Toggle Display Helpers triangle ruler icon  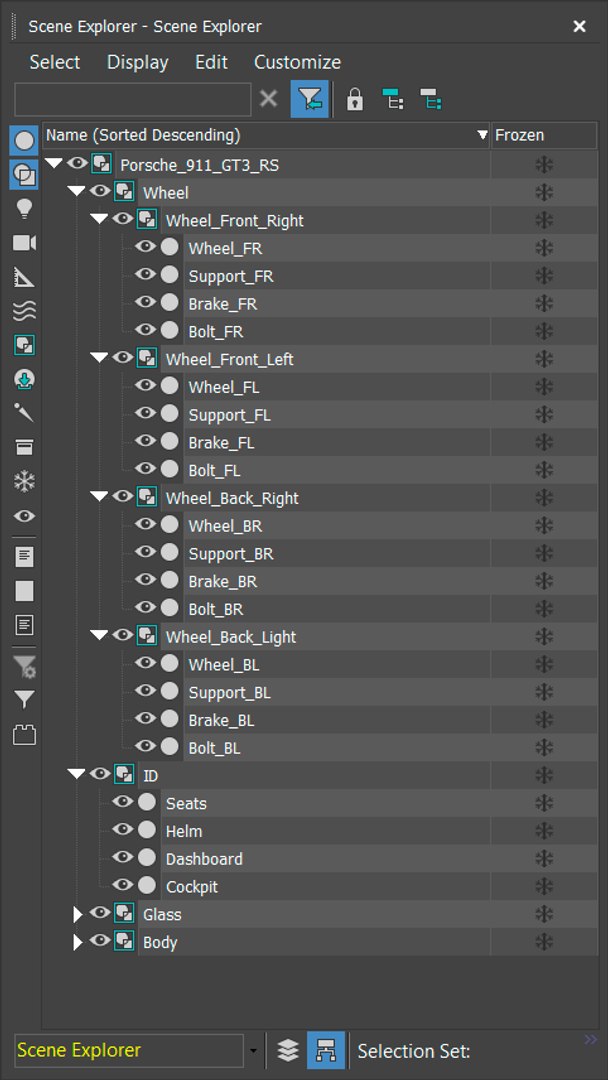coord(24,278)
